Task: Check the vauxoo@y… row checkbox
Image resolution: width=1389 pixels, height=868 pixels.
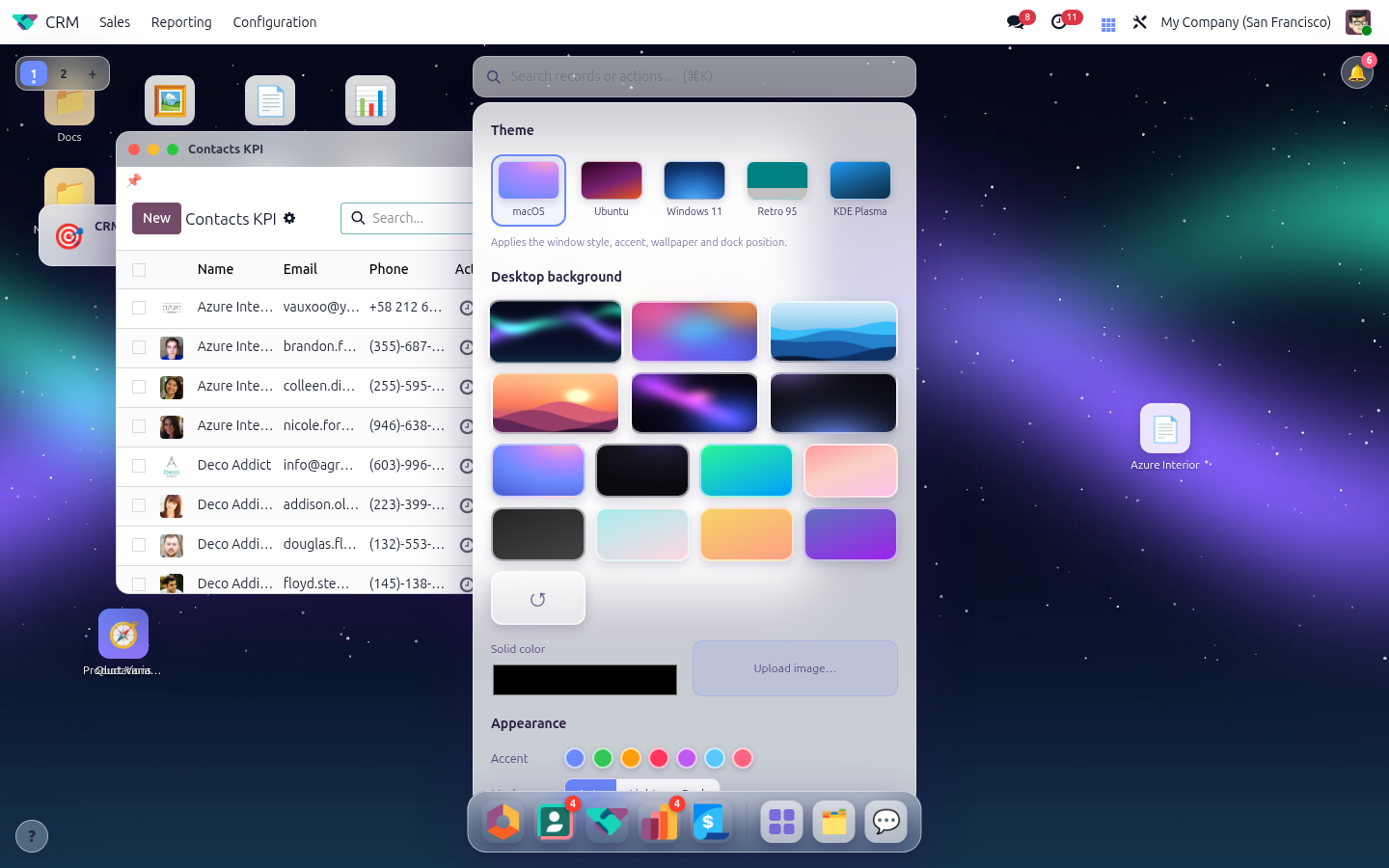Action: point(139,308)
